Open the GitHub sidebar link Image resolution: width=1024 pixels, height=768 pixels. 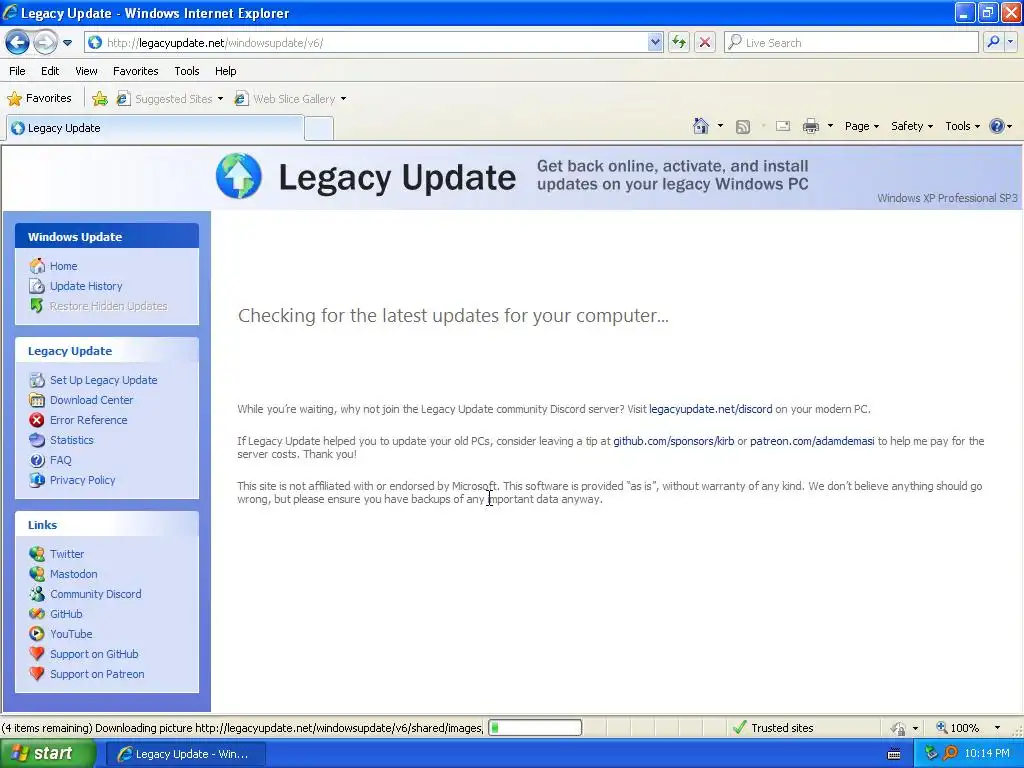click(66, 614)
